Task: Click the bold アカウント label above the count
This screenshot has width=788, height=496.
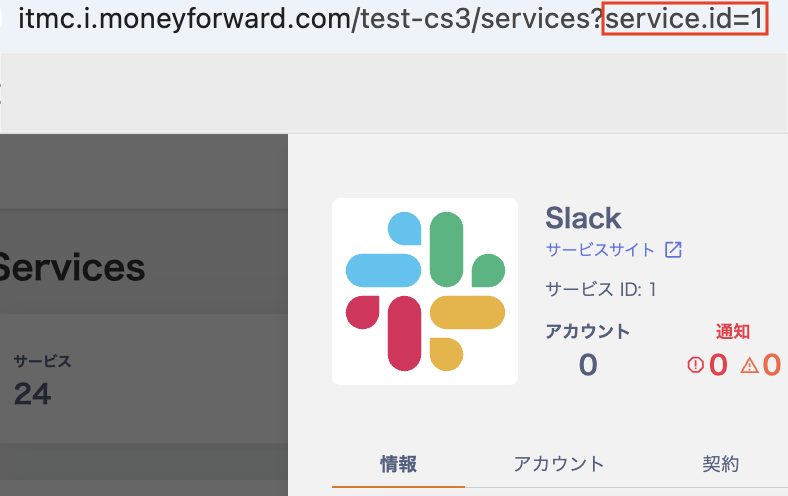Action: click(x=588, y=332)
